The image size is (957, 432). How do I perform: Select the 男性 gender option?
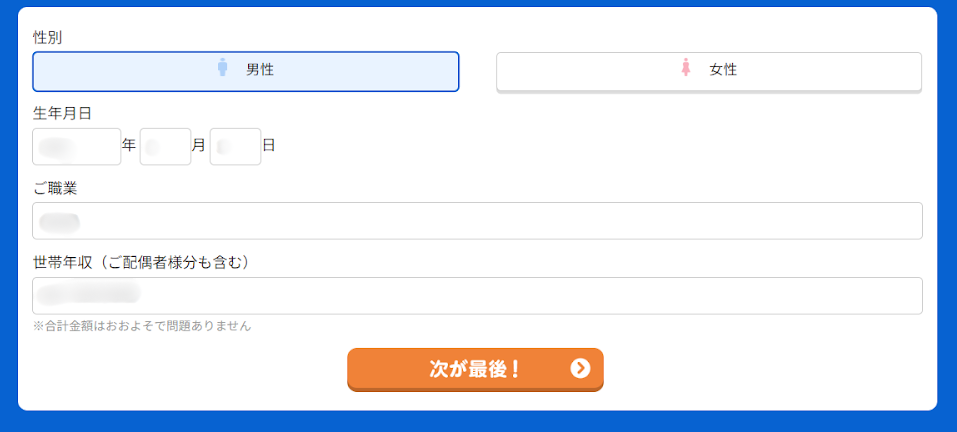(x=245, y=71)
